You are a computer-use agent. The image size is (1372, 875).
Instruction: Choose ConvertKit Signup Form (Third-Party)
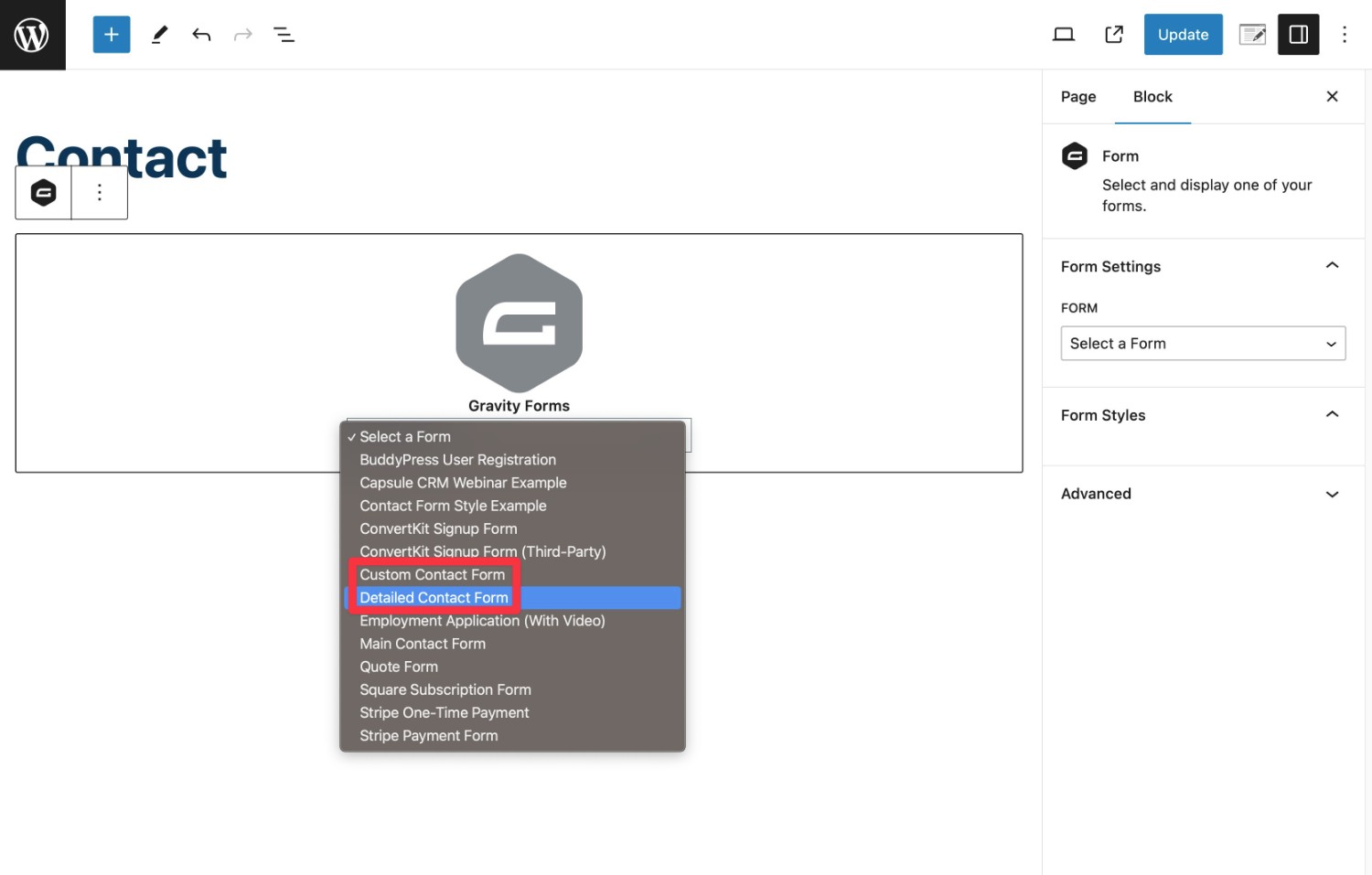click(512, 551)
